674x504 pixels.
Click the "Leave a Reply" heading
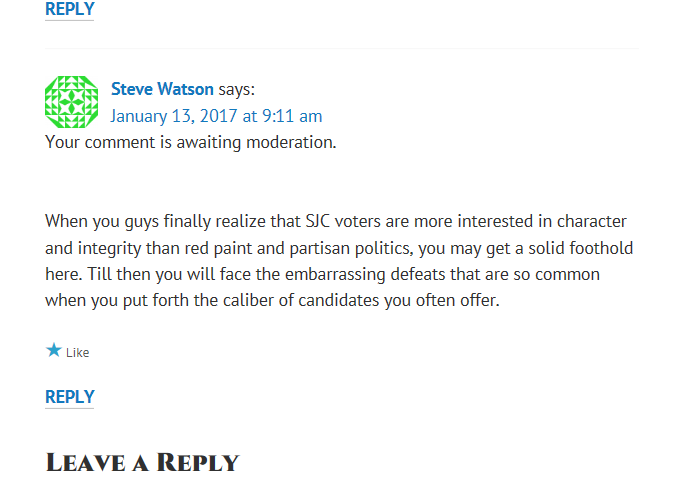coord(142,463)
